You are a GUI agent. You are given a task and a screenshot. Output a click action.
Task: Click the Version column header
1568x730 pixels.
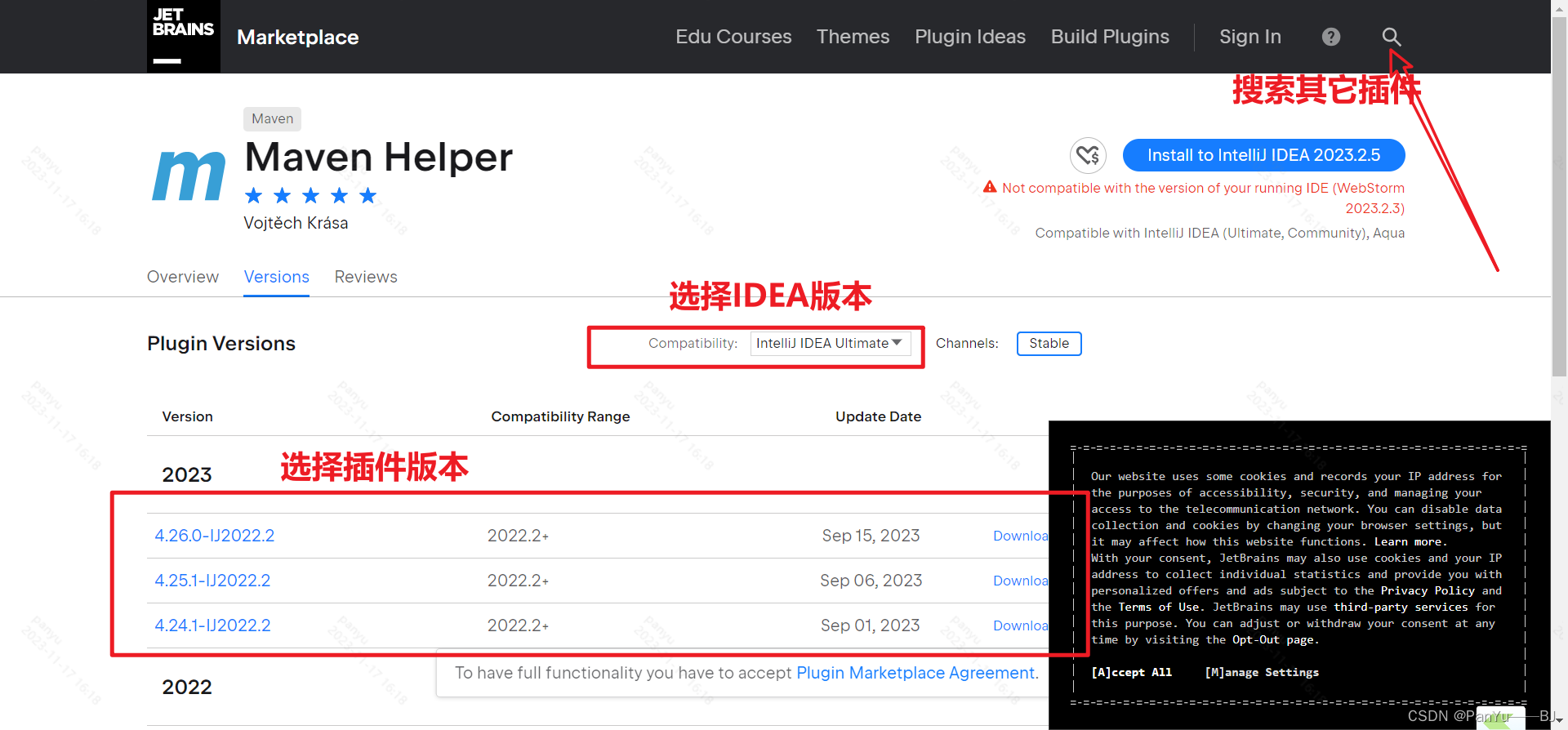187,416
